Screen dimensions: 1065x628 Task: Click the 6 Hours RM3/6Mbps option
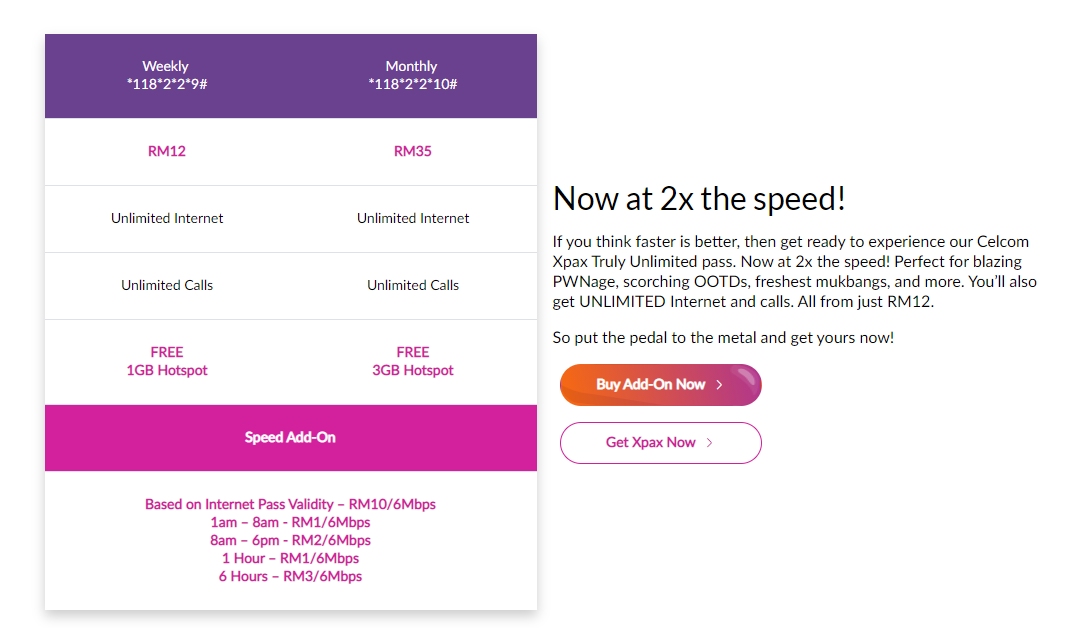(x=290, y=577)
